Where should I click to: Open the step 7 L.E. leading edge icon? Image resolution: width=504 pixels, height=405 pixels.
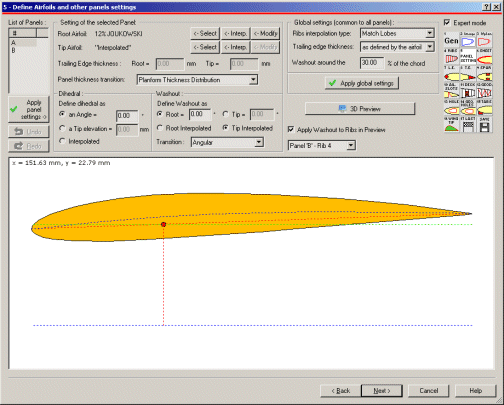pyautogui.click(x=451, y=74)
